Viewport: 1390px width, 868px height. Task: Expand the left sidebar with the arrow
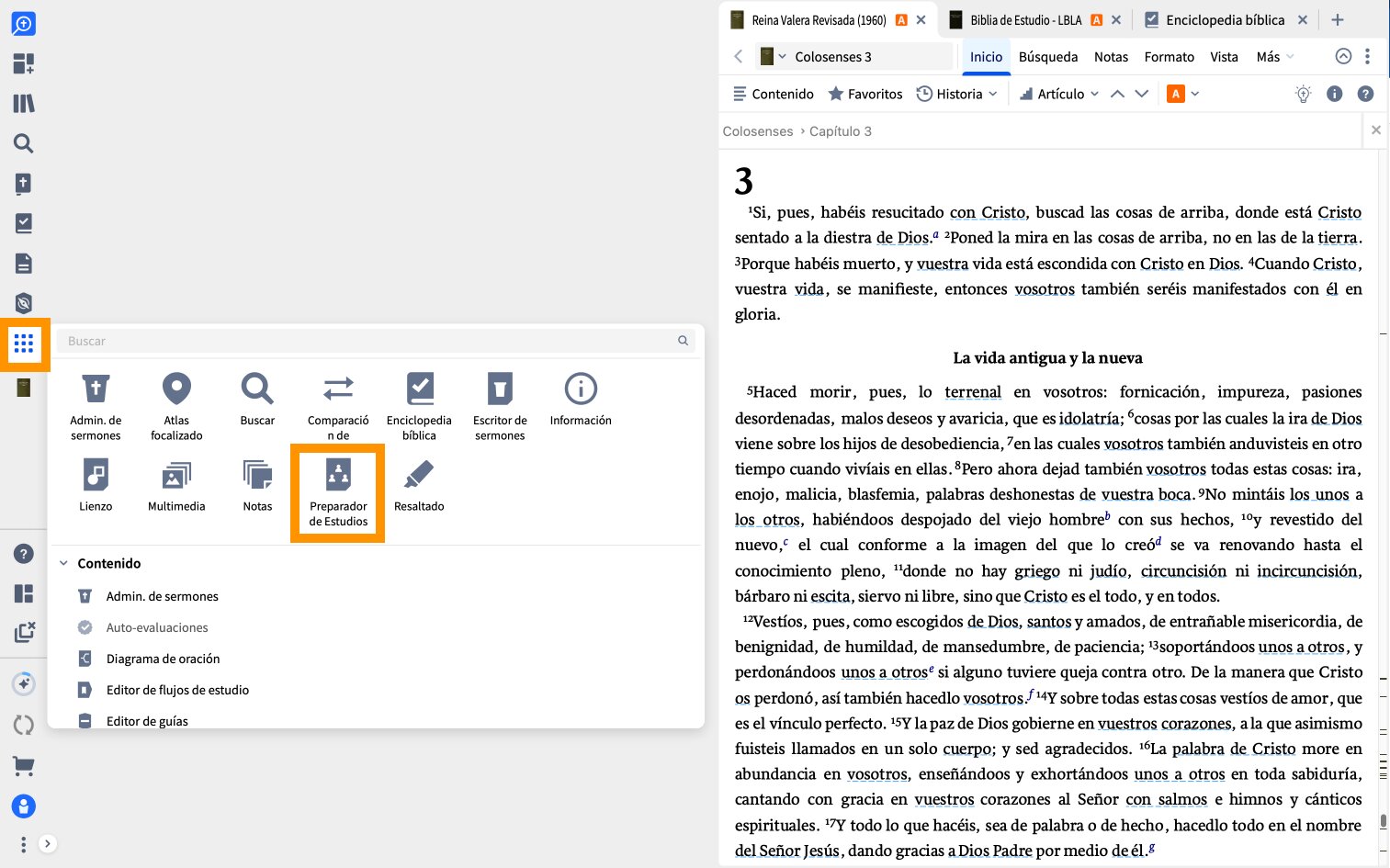pyautogui.click(x=48, y=843)
